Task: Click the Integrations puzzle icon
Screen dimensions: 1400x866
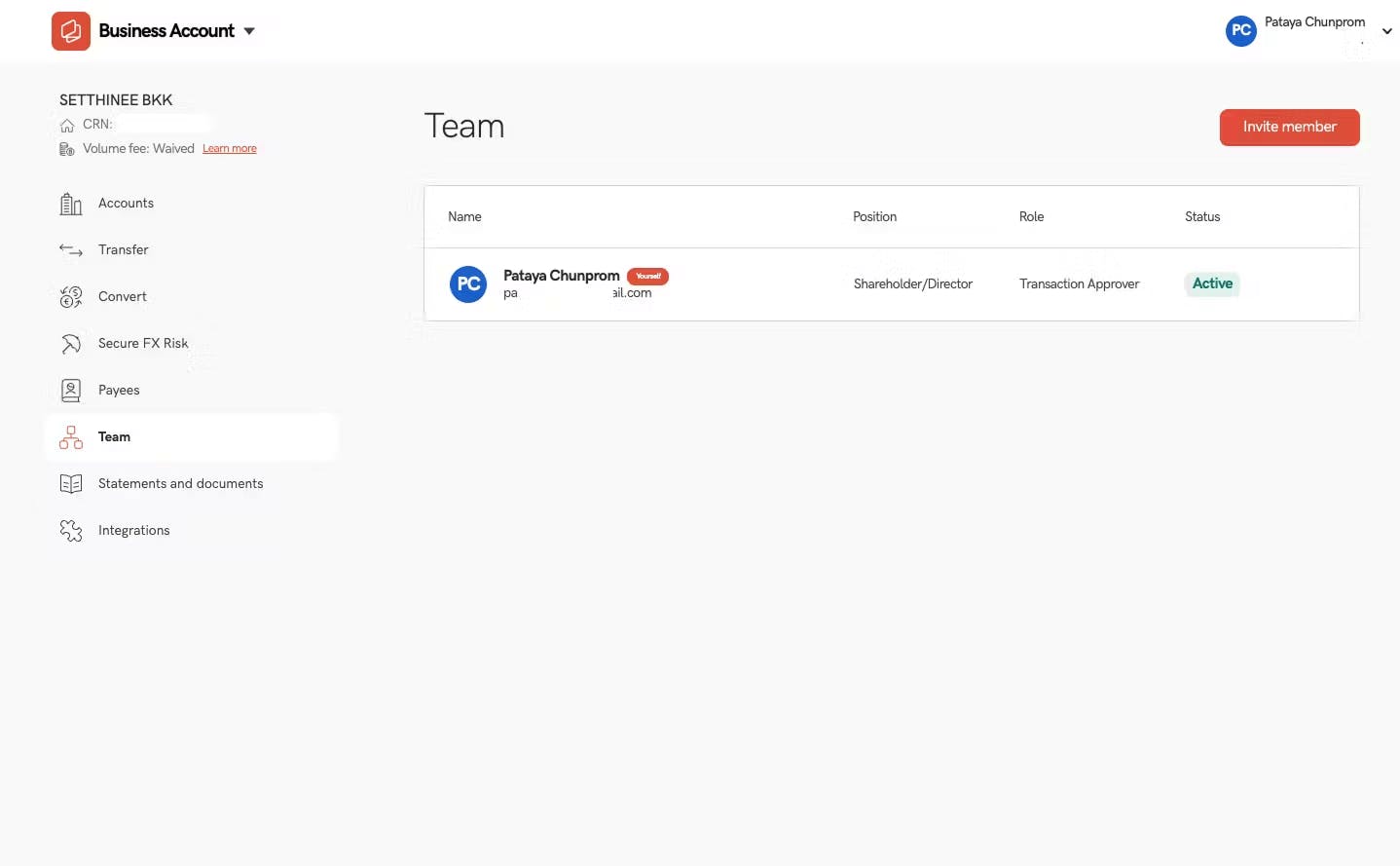Action: coord(71,531)
